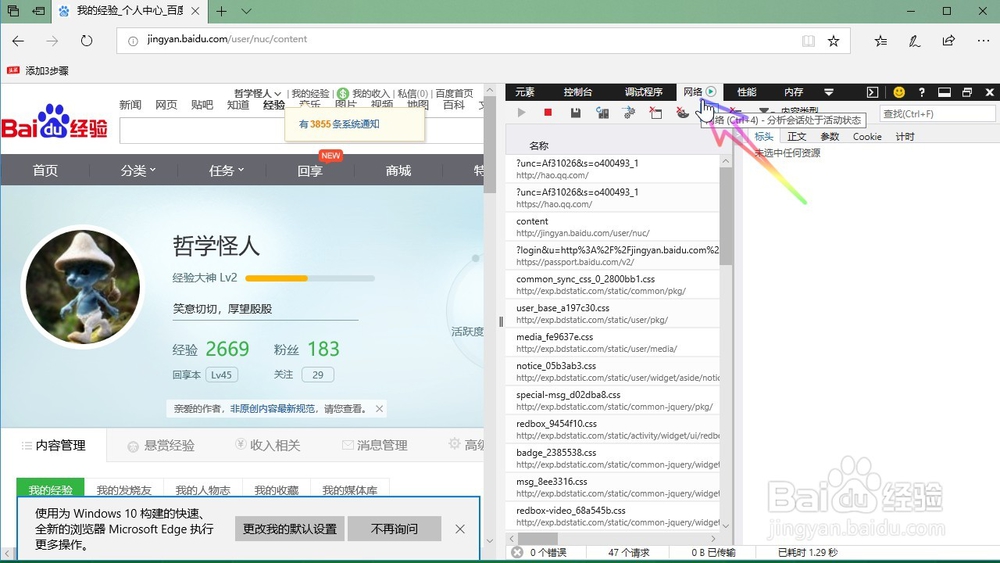Go to 商城 in the navigation bar

click(x=398, y=170)
